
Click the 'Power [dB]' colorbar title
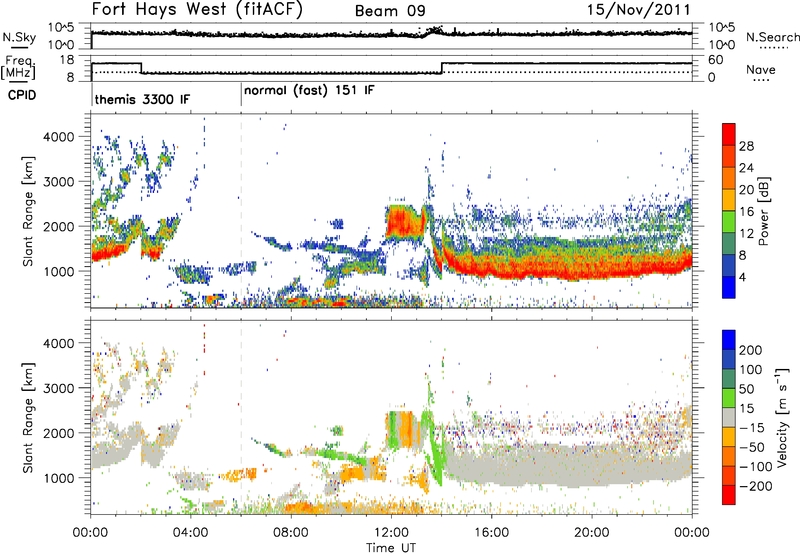pos(763,211)
